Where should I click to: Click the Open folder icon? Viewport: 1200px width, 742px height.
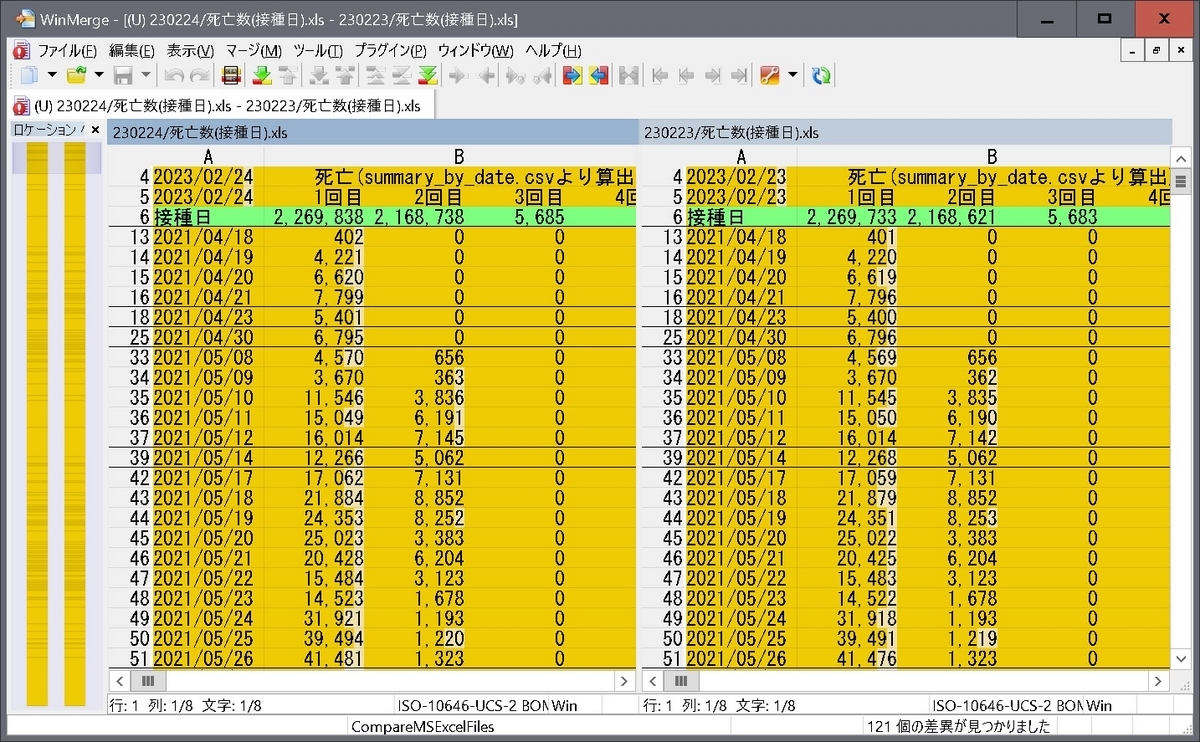(x=76, y=75)
